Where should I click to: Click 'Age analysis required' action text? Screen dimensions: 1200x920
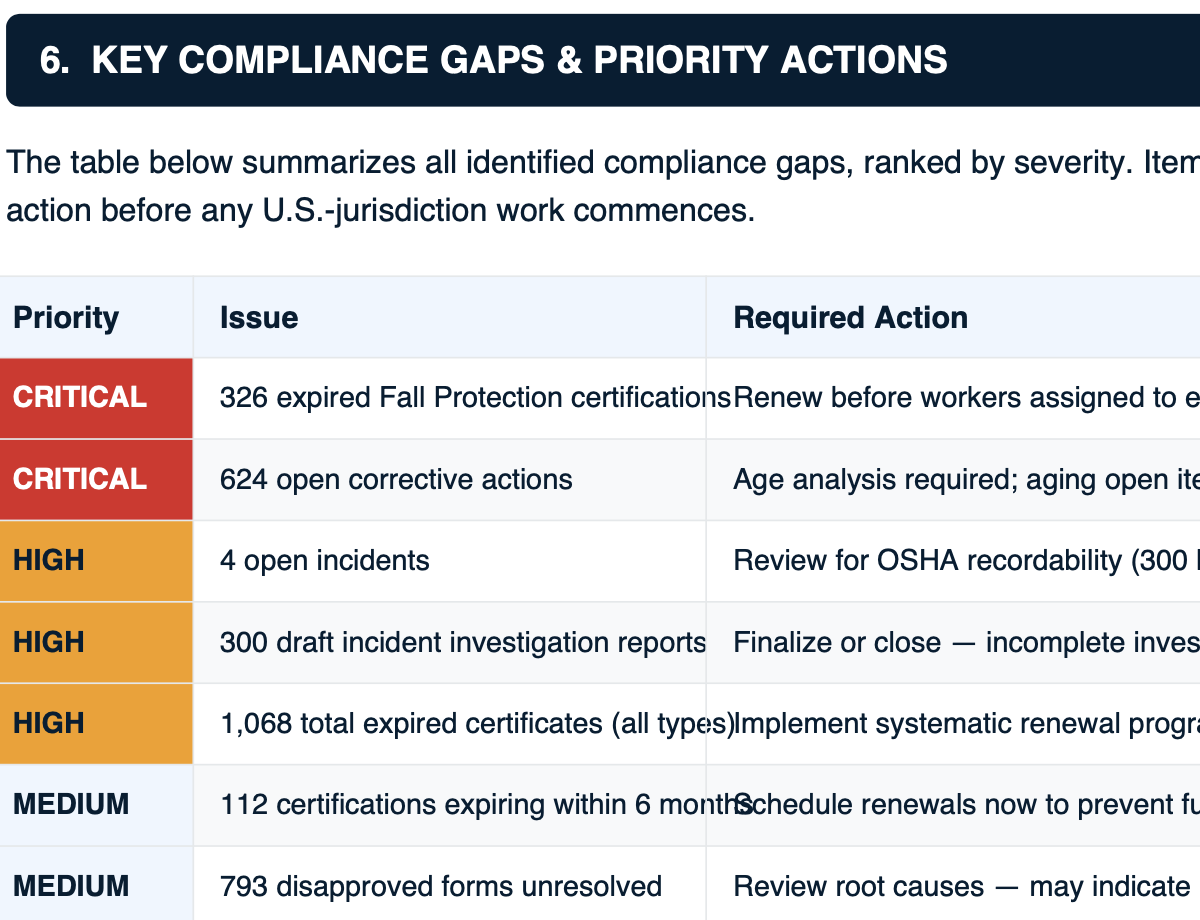[x=967, y=479]
